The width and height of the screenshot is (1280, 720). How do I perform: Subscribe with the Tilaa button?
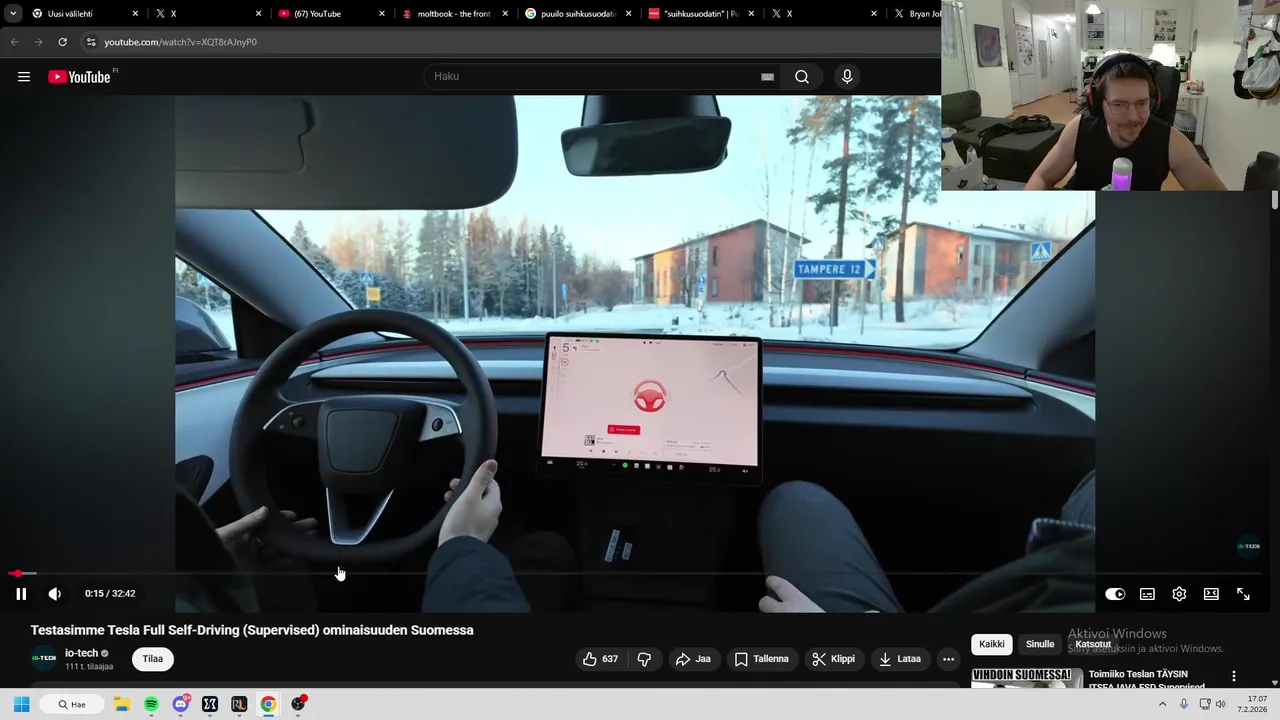click(153, 659)
